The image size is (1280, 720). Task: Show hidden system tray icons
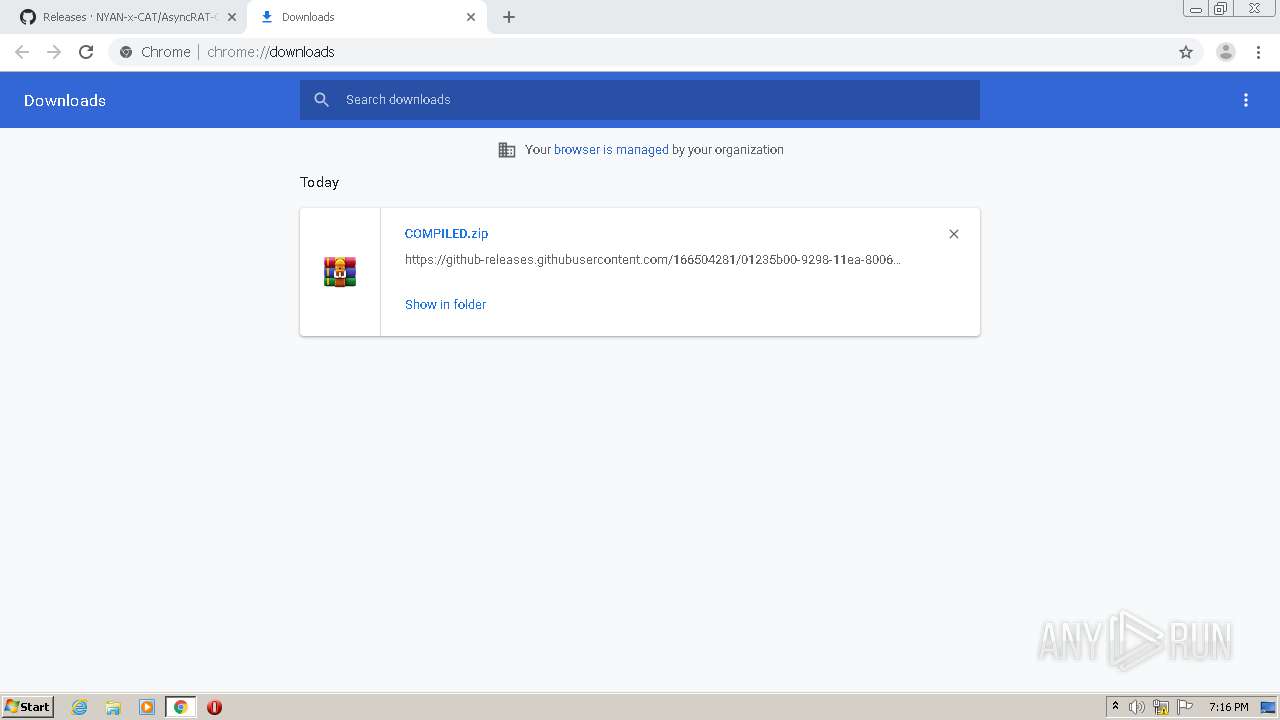(1115, 707)
